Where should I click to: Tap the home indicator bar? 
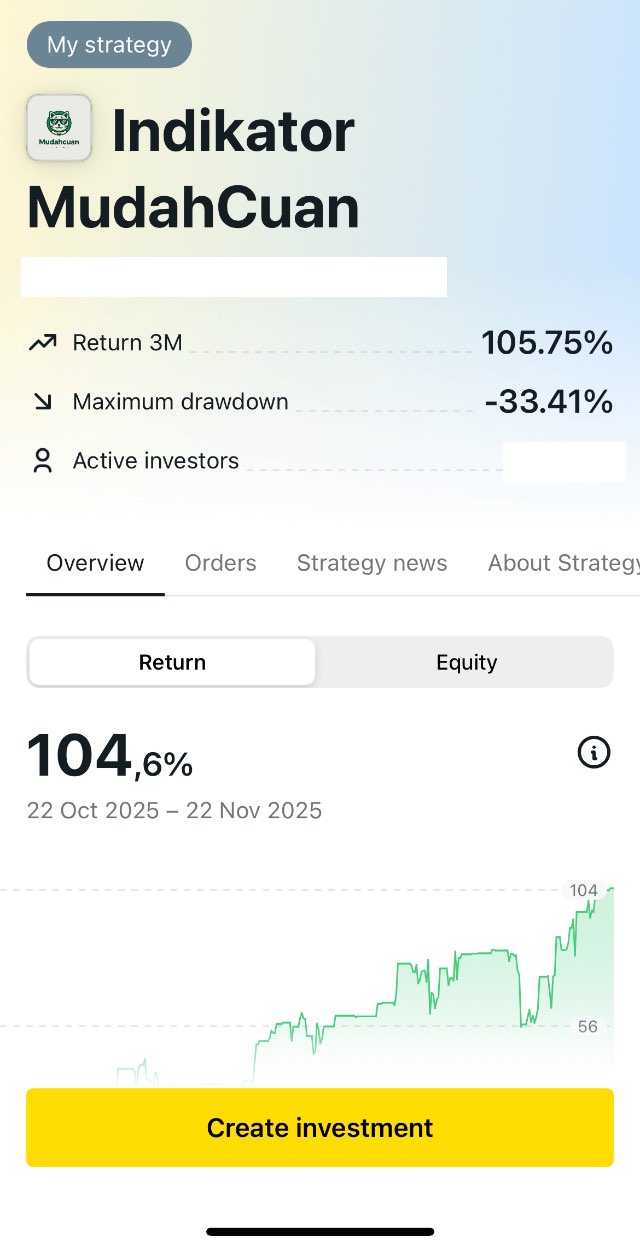tap(320, 1231)
